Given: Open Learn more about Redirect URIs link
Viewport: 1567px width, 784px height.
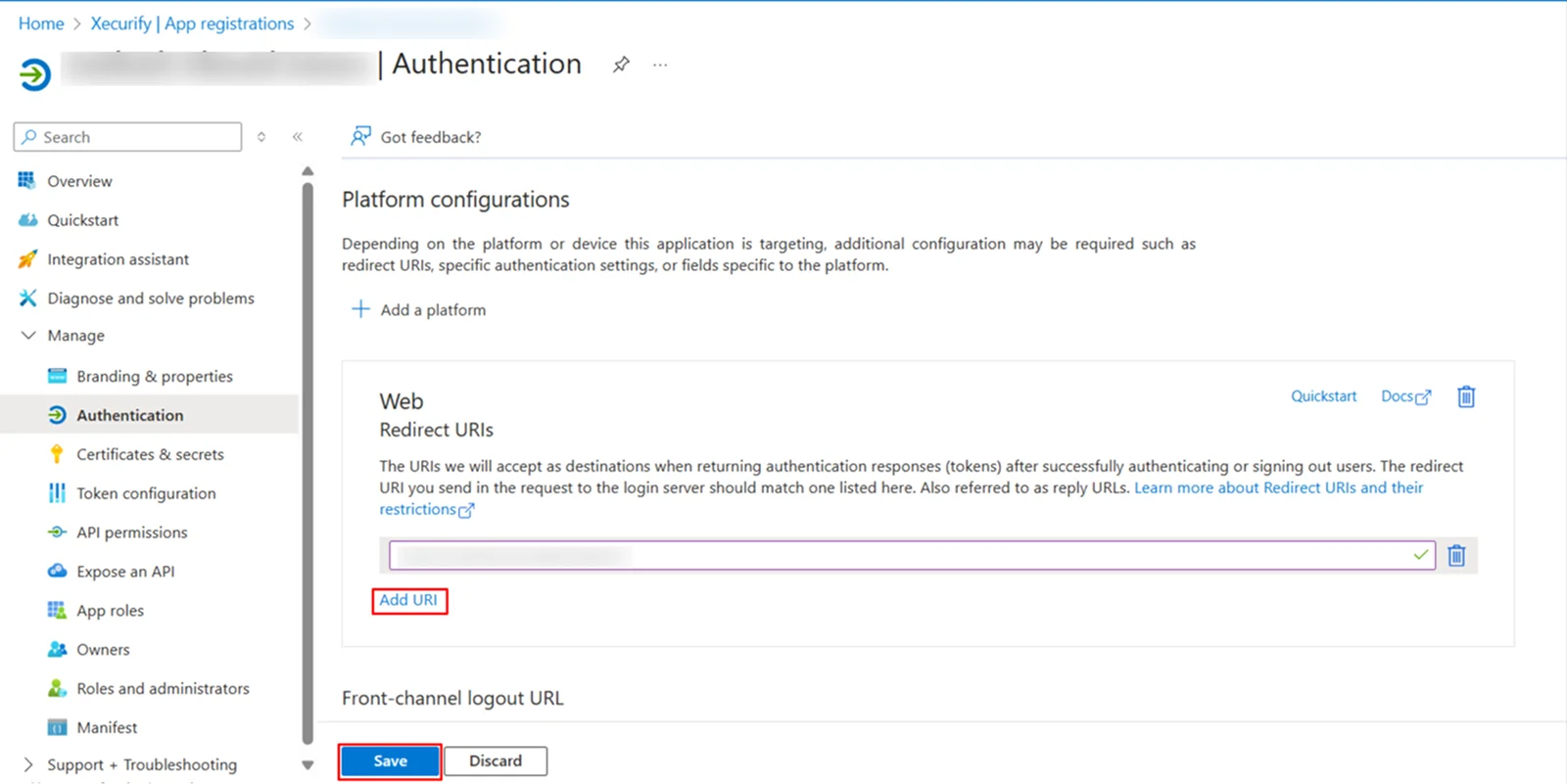Looking at the screenshot, I should [x=1278, y=487].
